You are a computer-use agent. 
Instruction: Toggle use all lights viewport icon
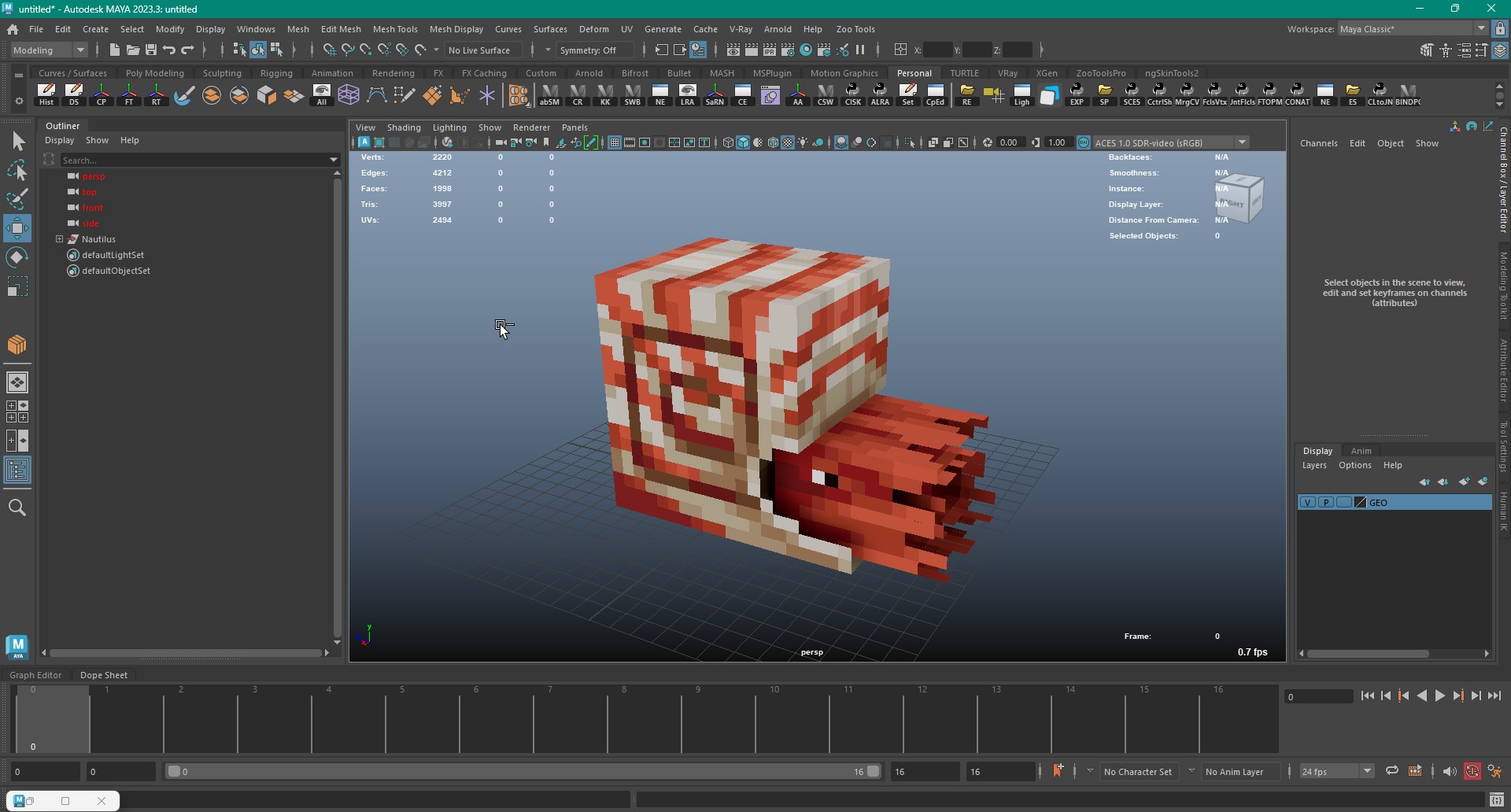(803, 142)
